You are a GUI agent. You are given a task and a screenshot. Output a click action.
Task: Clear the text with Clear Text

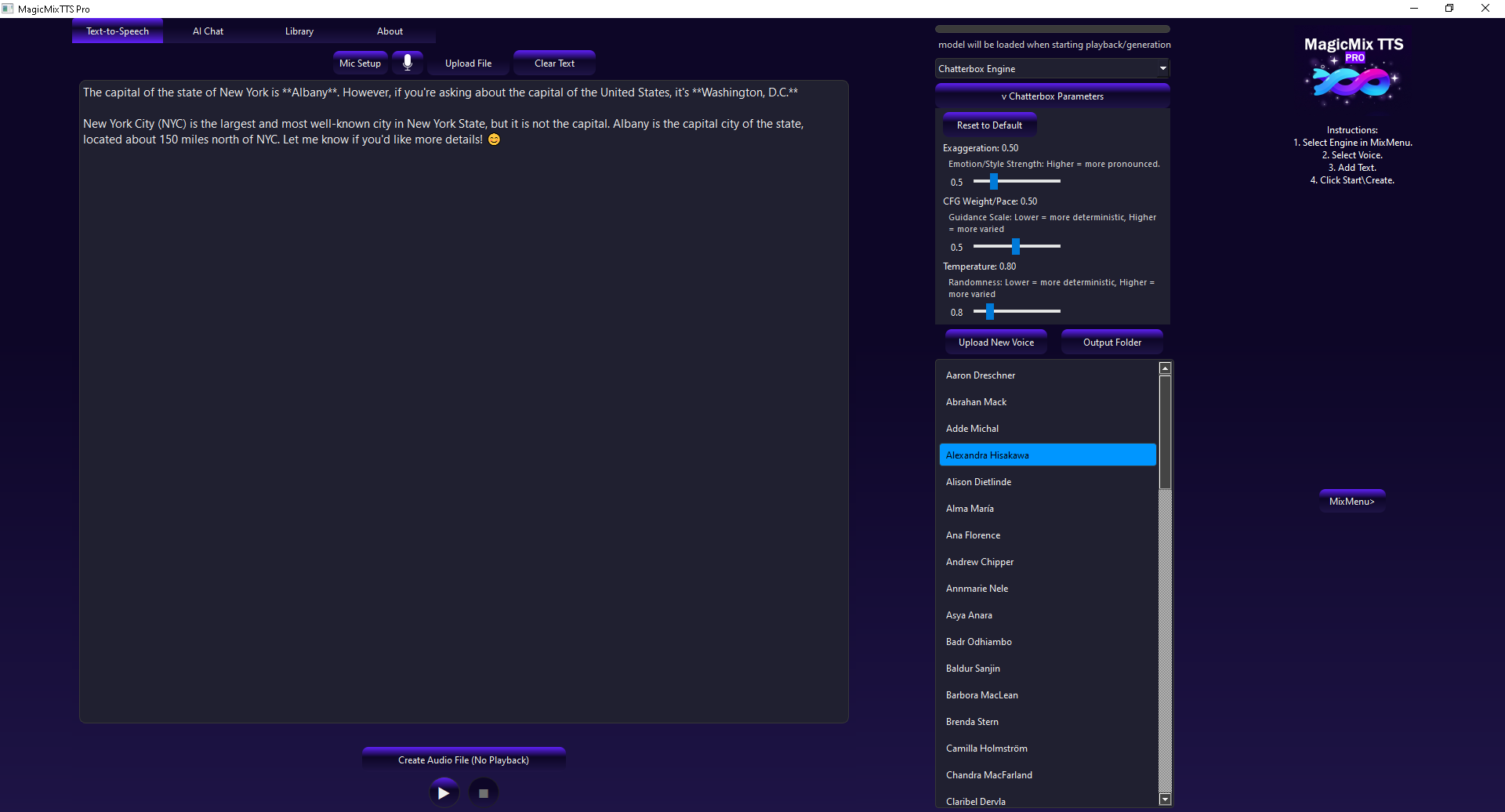point(555,63)
